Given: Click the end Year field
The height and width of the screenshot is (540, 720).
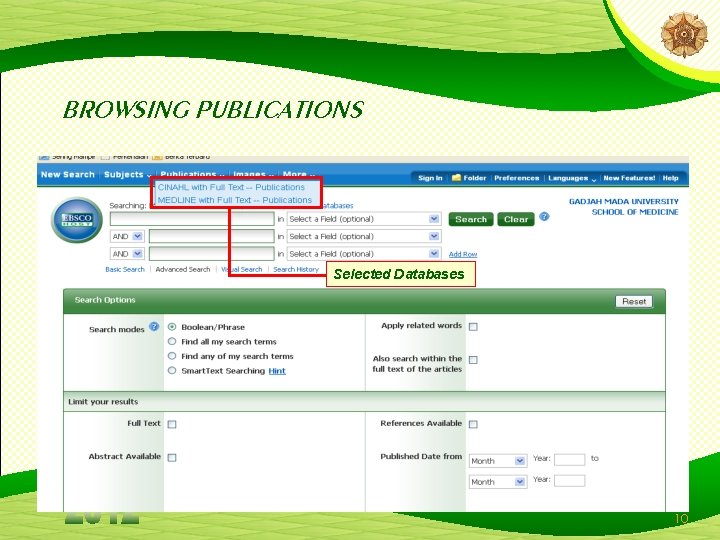Looking at the screenshot, I should coord(569,481).
